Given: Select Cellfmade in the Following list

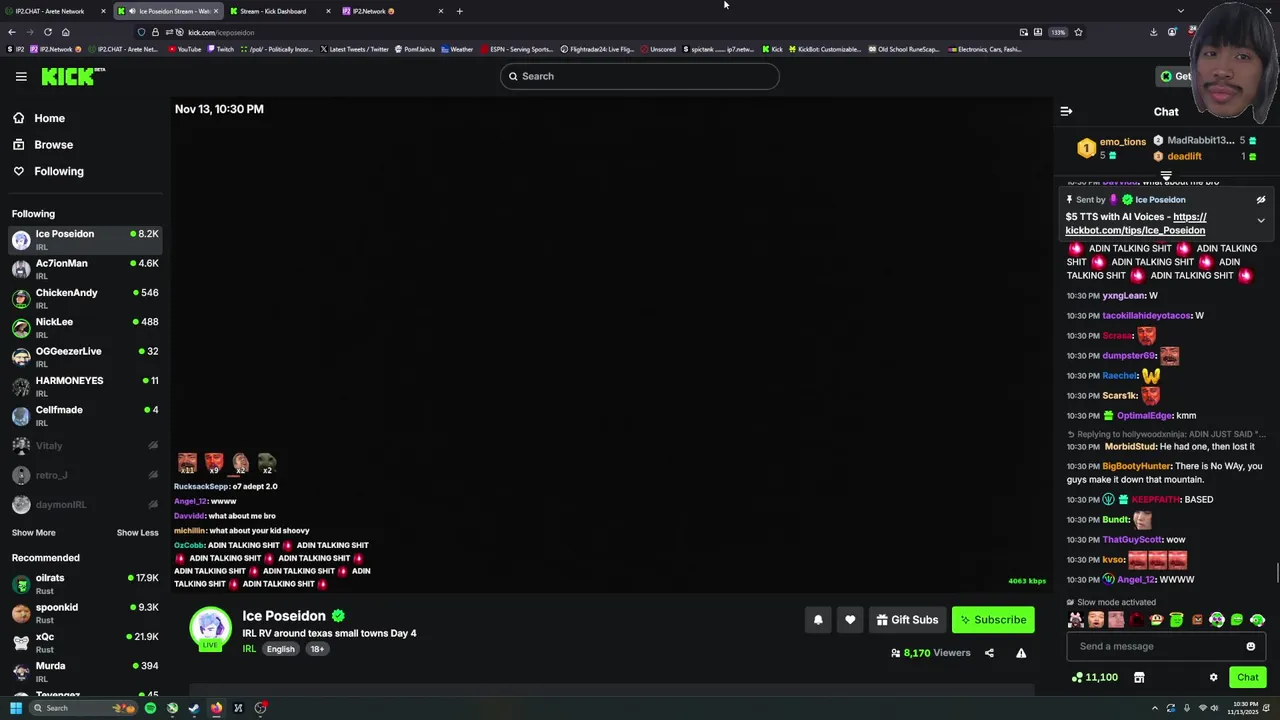Looking at the screenshot, I should pos(85,415).
